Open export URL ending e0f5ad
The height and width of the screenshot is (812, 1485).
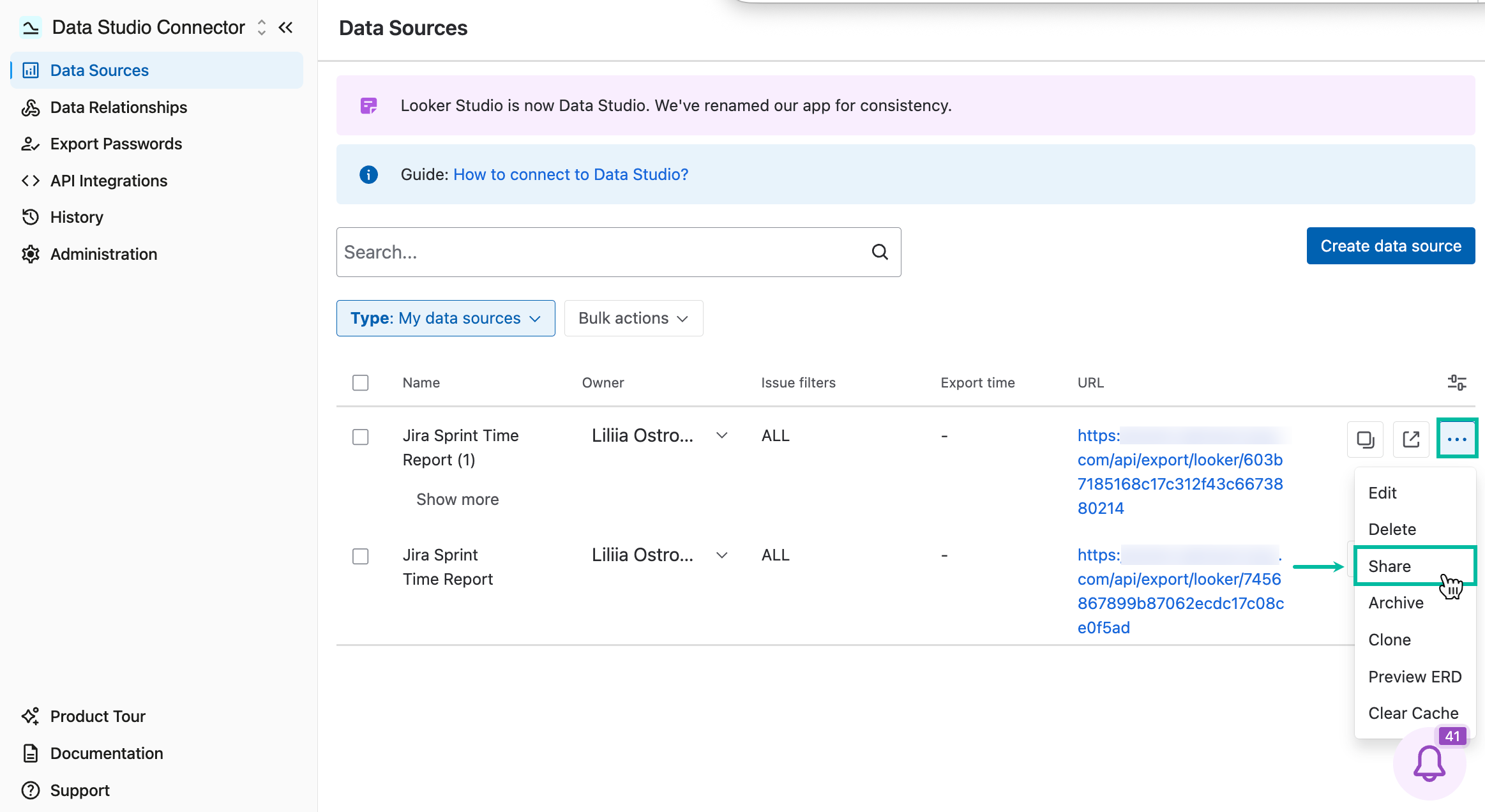[1180, 591]
